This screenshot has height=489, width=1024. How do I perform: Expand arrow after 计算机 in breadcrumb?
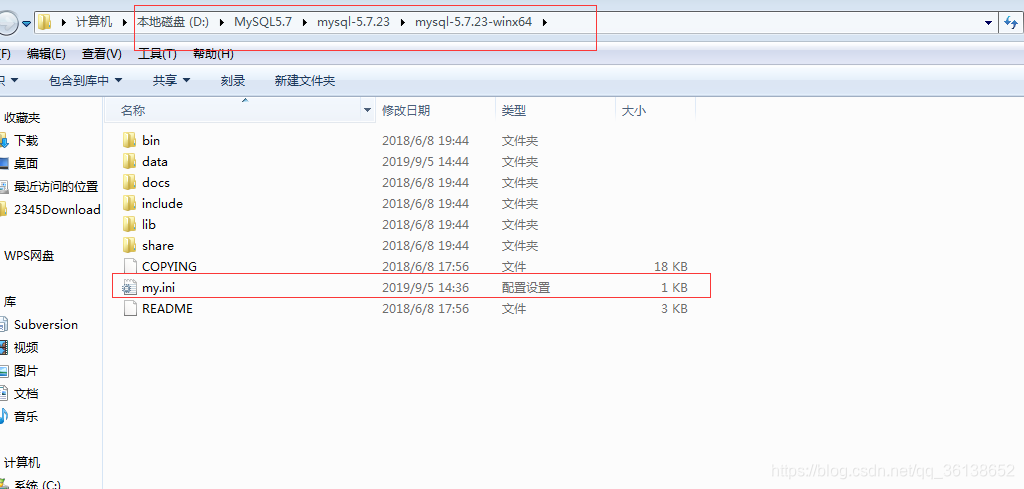pos(125,22)
